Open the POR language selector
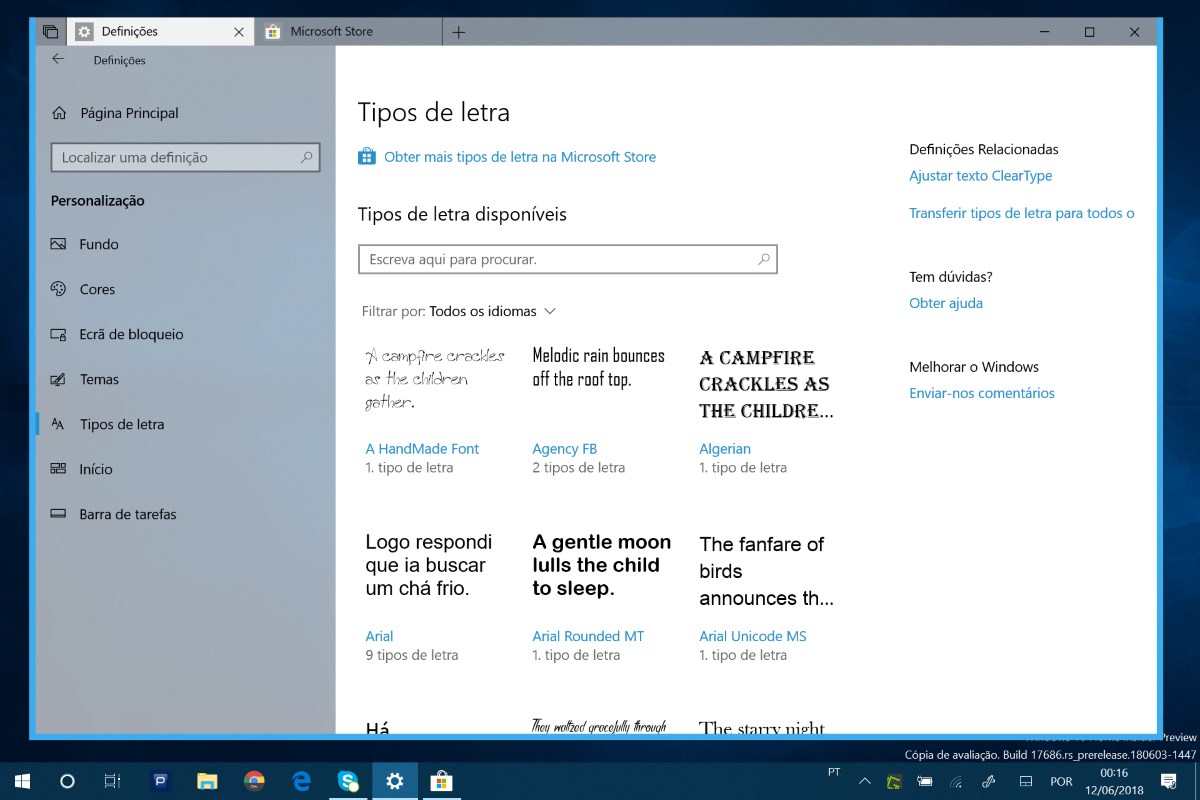1200x800 pixels. click(x=1061, y=781)
